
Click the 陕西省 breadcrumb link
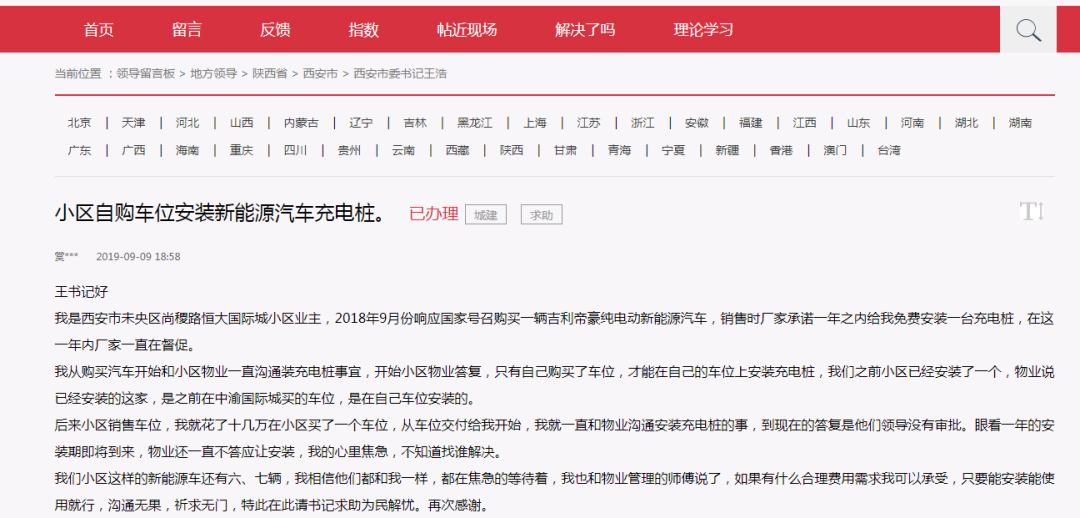[x=269, y=73]
